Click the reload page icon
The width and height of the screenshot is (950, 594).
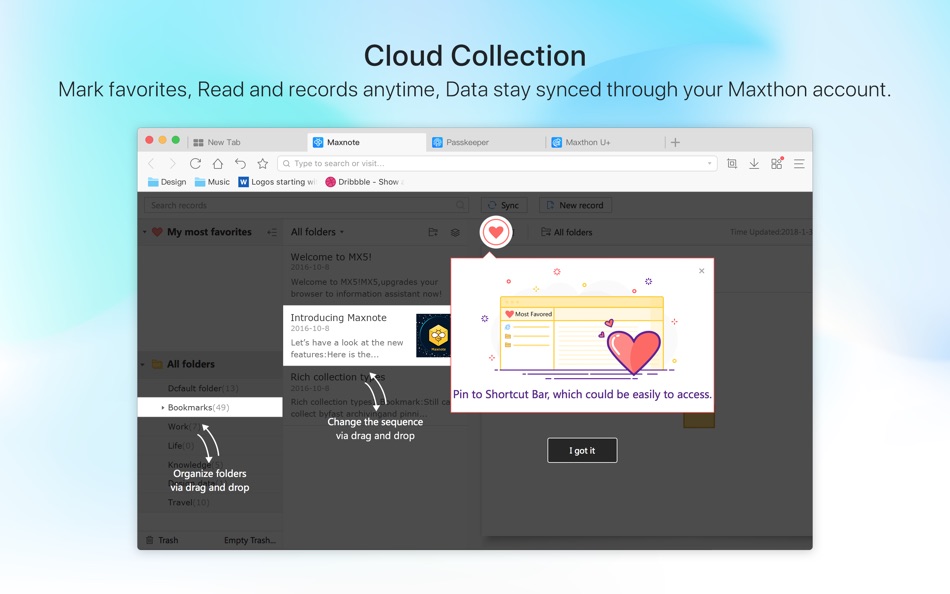[195, 164]
